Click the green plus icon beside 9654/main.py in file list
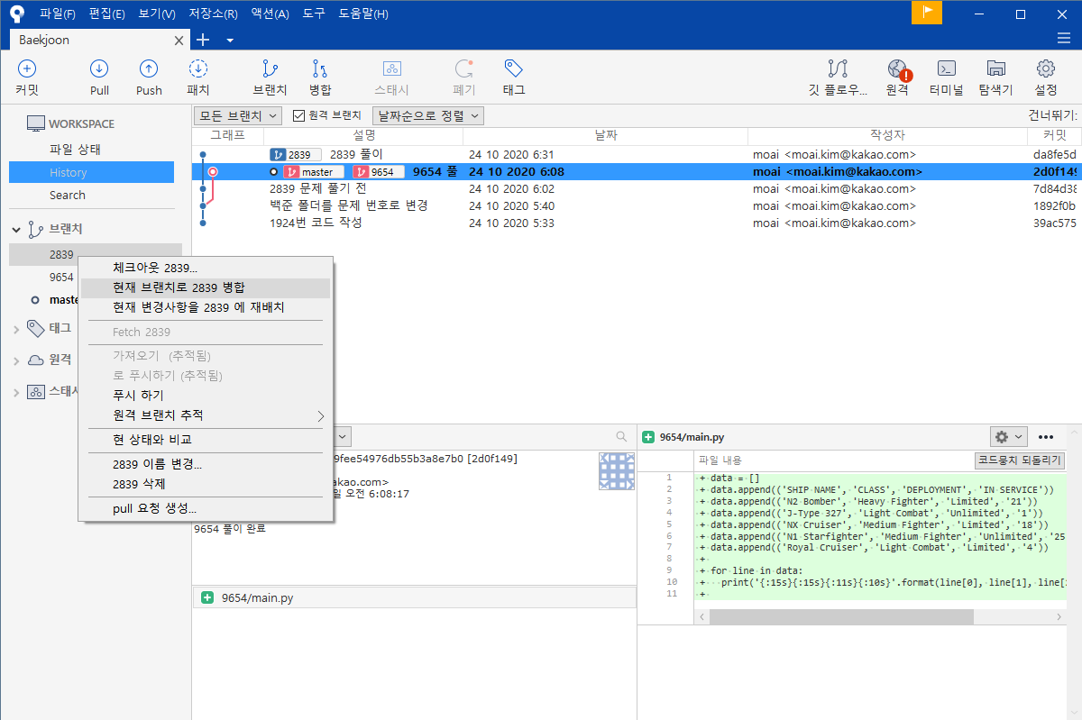1082x720 pixels. (207, 597)
